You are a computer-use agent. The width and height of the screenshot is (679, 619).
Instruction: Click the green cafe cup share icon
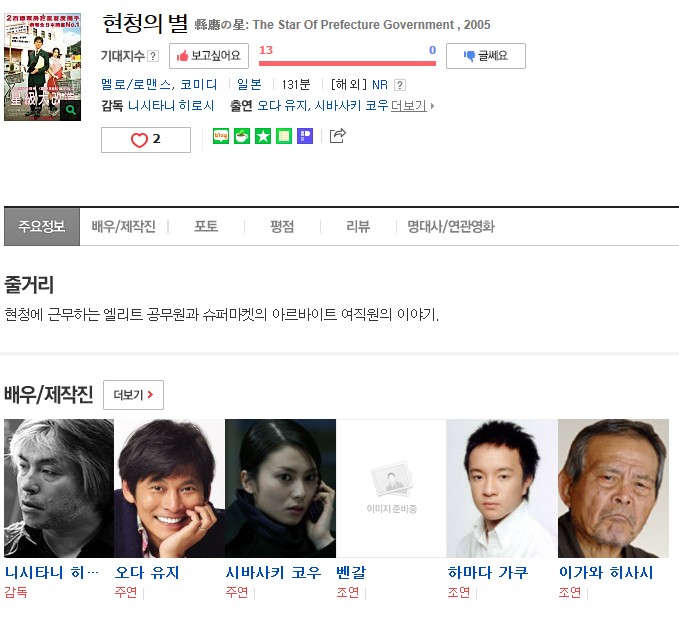[242, 136]
